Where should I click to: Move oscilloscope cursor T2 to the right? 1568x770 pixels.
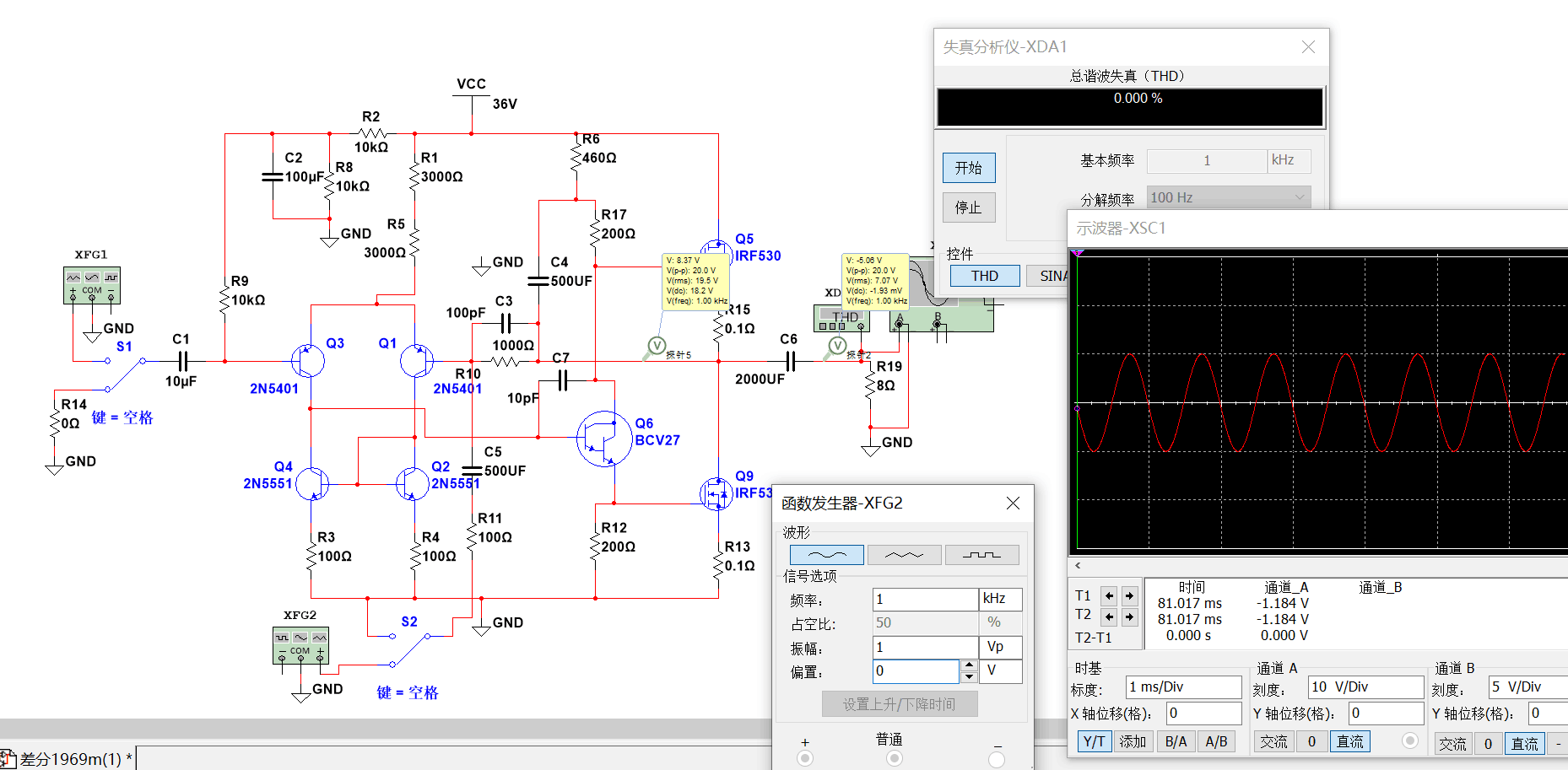(1129, 617)
